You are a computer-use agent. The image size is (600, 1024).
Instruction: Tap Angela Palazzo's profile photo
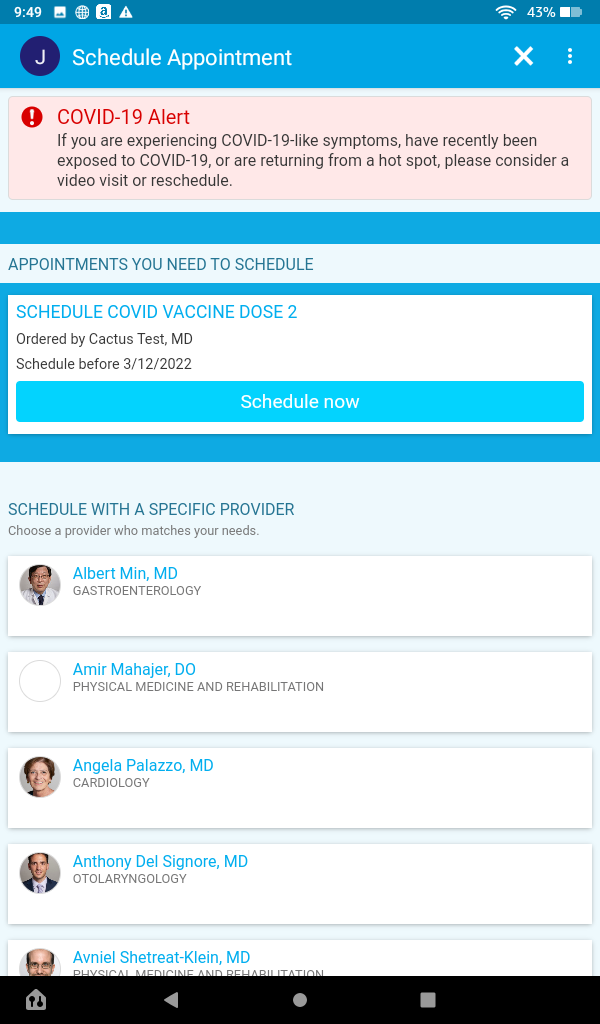tap(40, 777)
